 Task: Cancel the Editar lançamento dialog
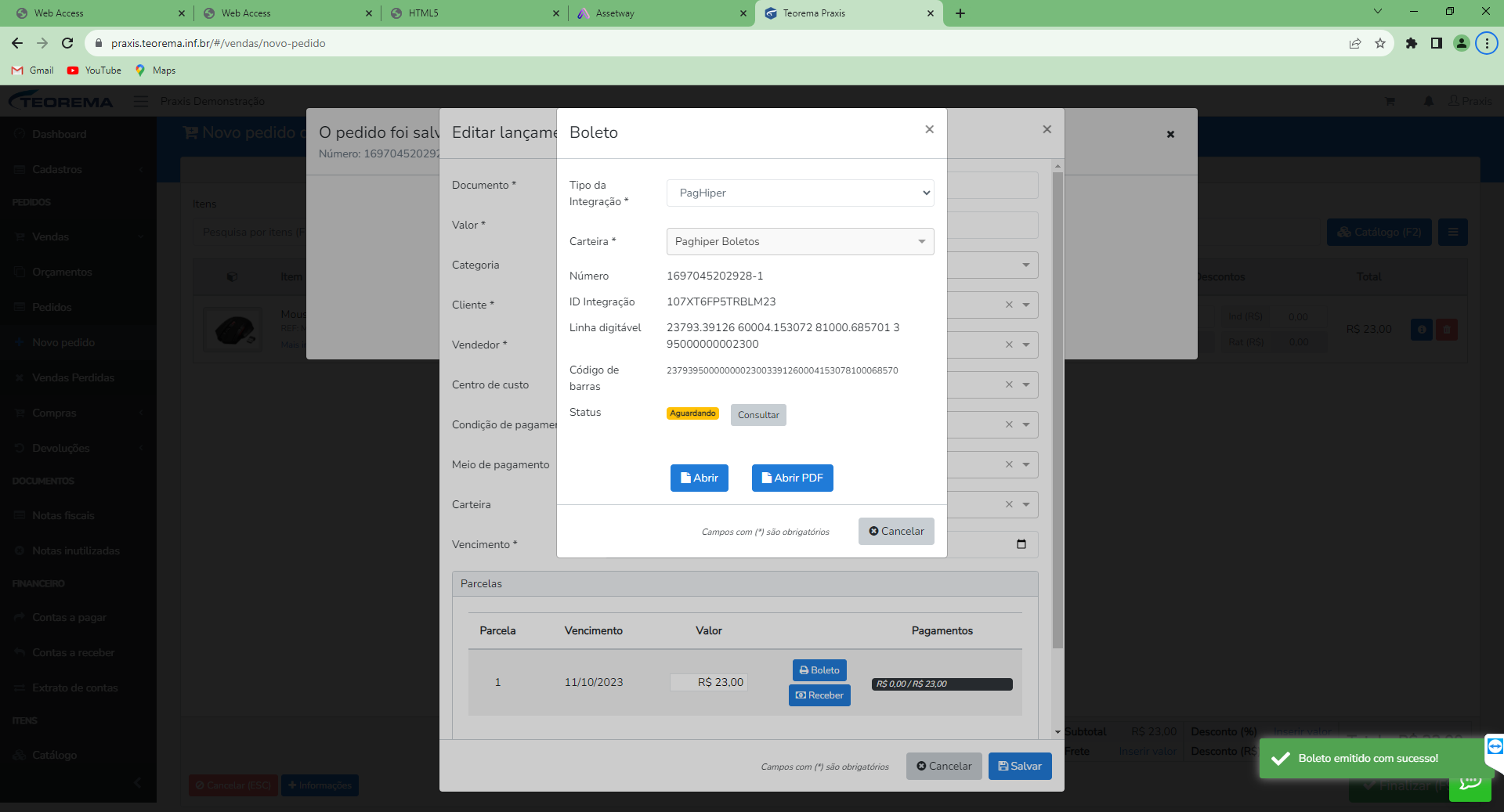(944, 766)
